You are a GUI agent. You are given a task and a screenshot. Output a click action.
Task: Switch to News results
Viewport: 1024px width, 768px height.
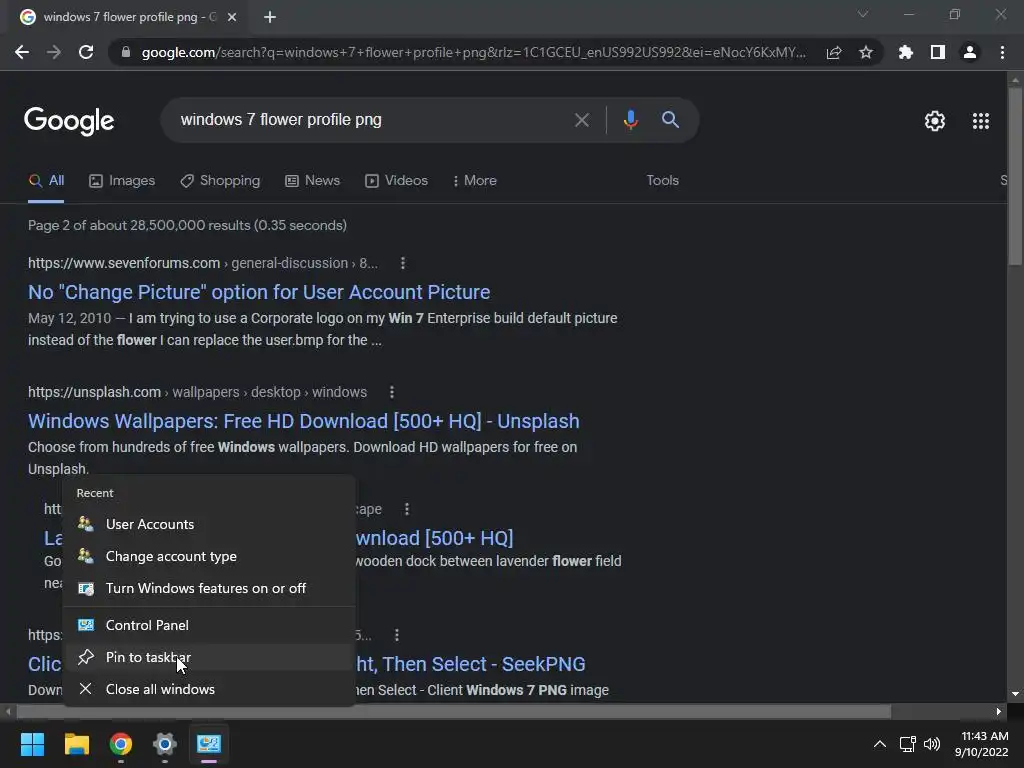[x=313, y=181]
